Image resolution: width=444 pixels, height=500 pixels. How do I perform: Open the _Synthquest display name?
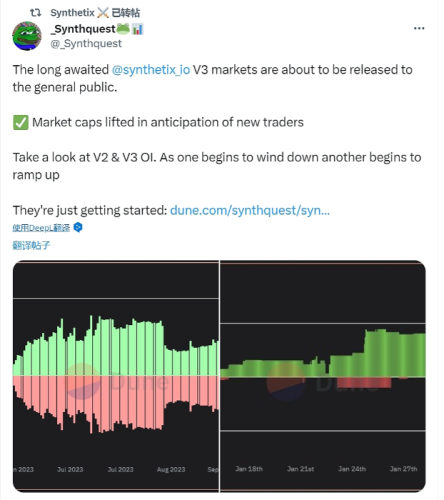coord(83,29)
